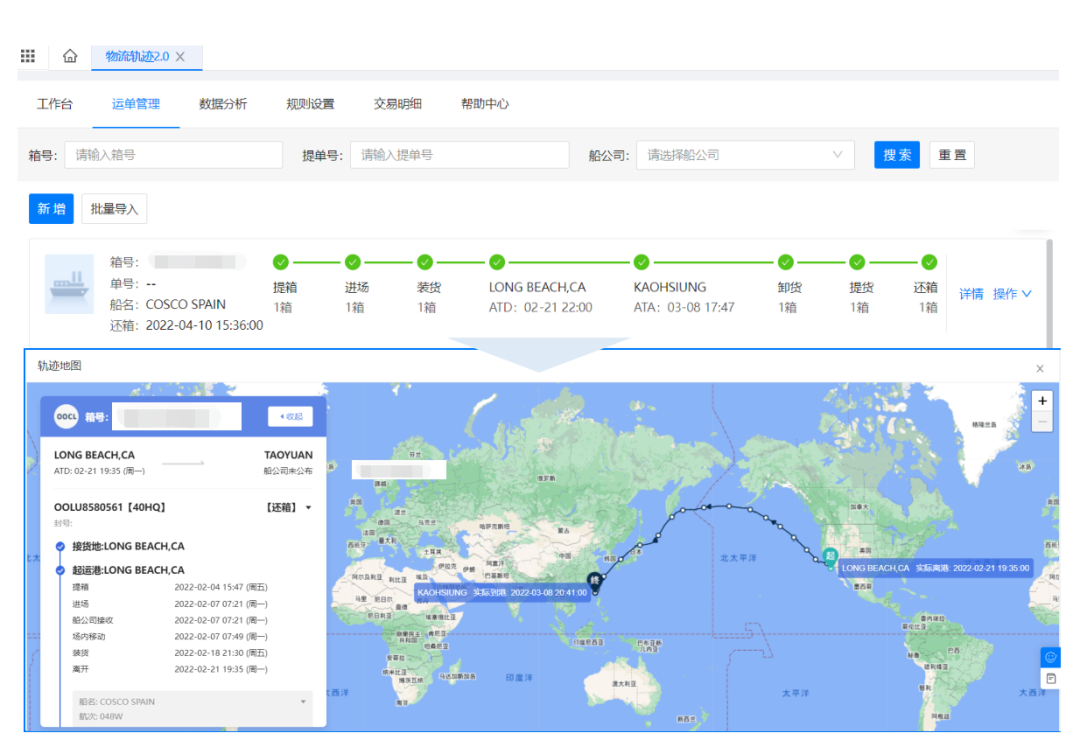Click the black destination marker at Kaohsiung
Image resolution: width=1080 pixels, height=733 pixels.
pos(595,581)
